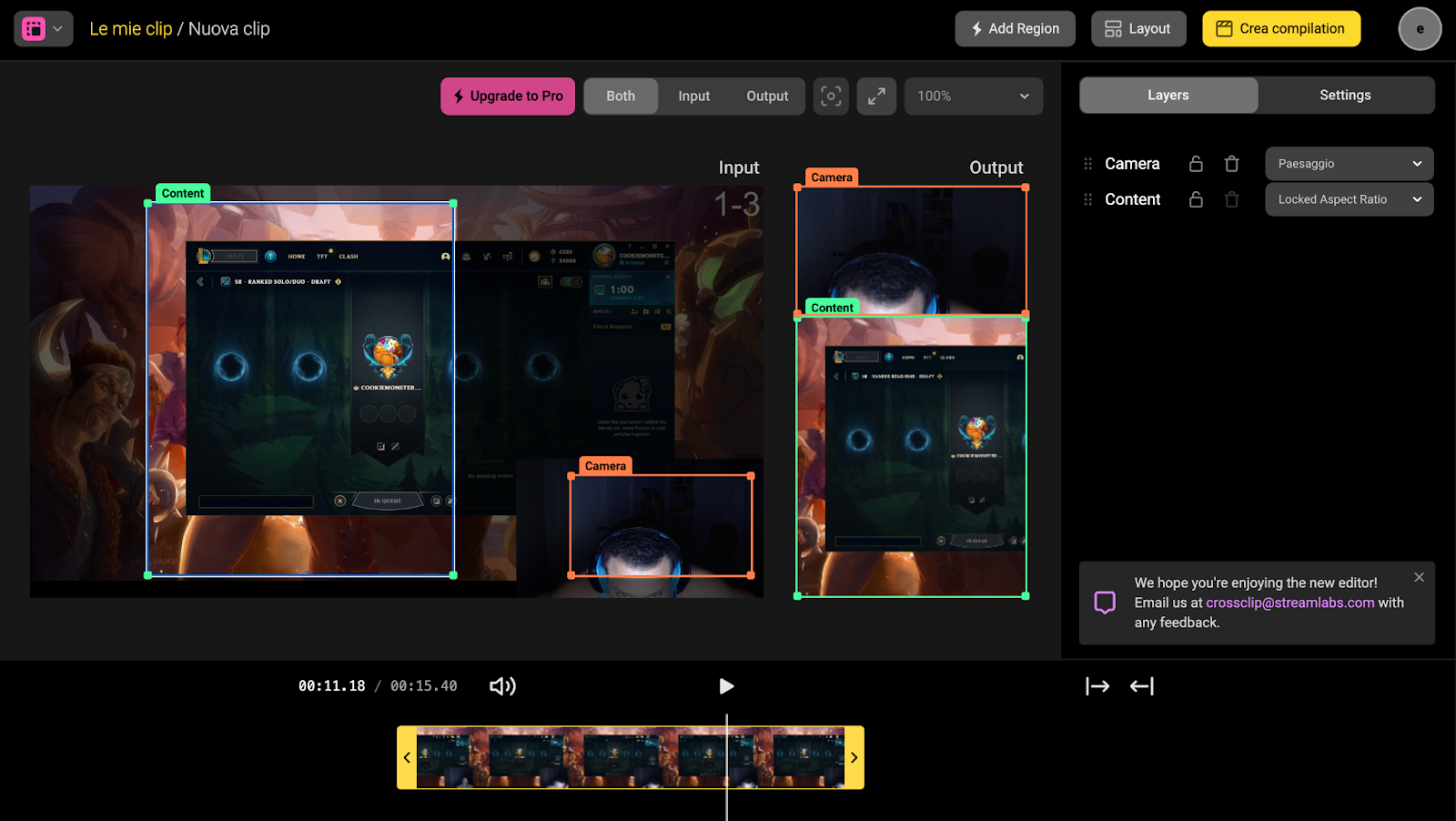
Task: Click the Camera layer drag handle
Action: coord(1087,164)
